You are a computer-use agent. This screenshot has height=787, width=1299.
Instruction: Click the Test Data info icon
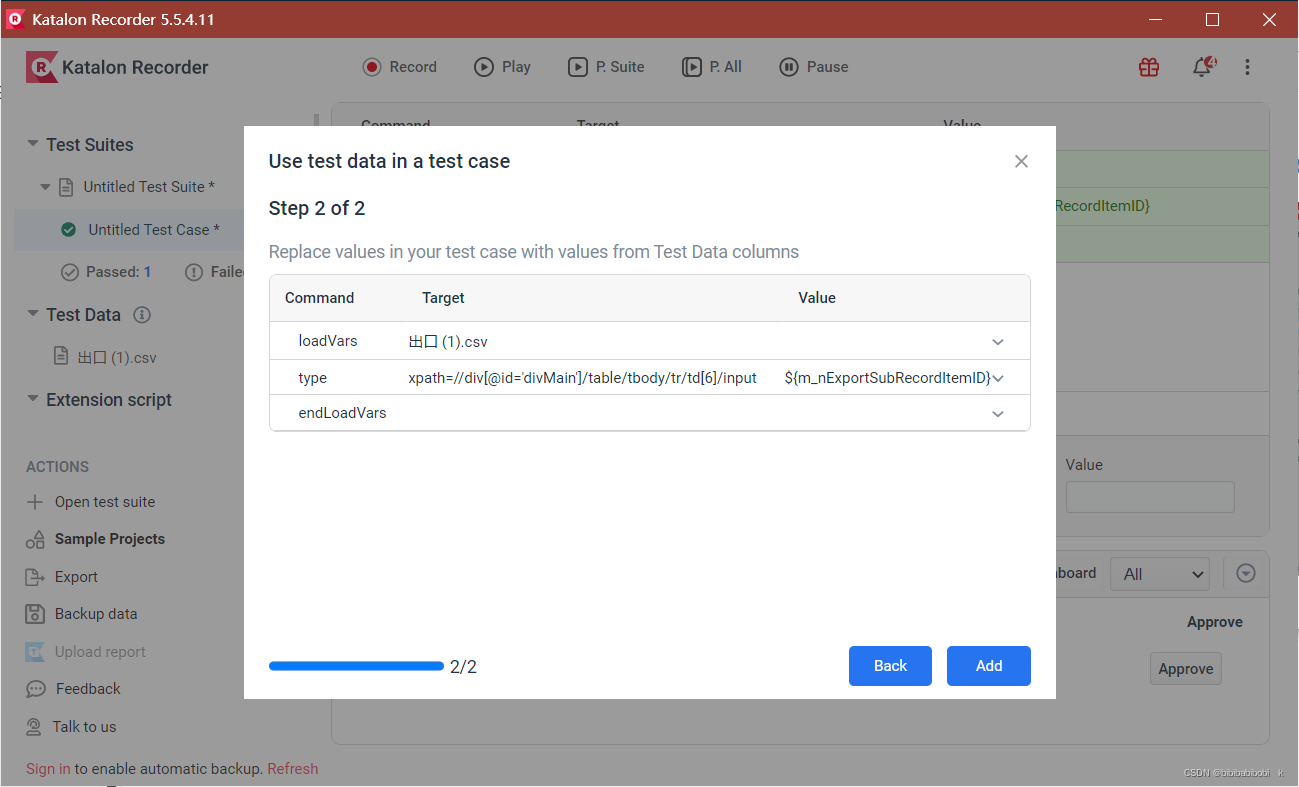pyautogui.click(x=142, y=315)
